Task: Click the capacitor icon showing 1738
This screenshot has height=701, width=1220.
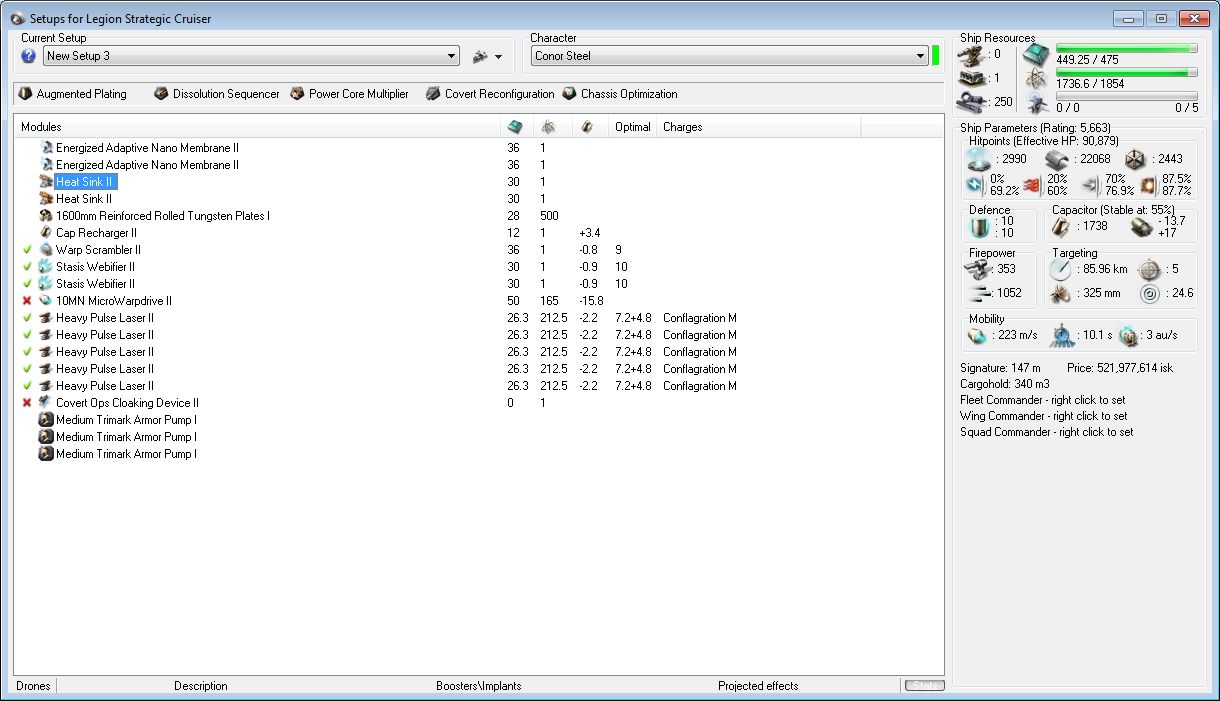Action: 1061,227
